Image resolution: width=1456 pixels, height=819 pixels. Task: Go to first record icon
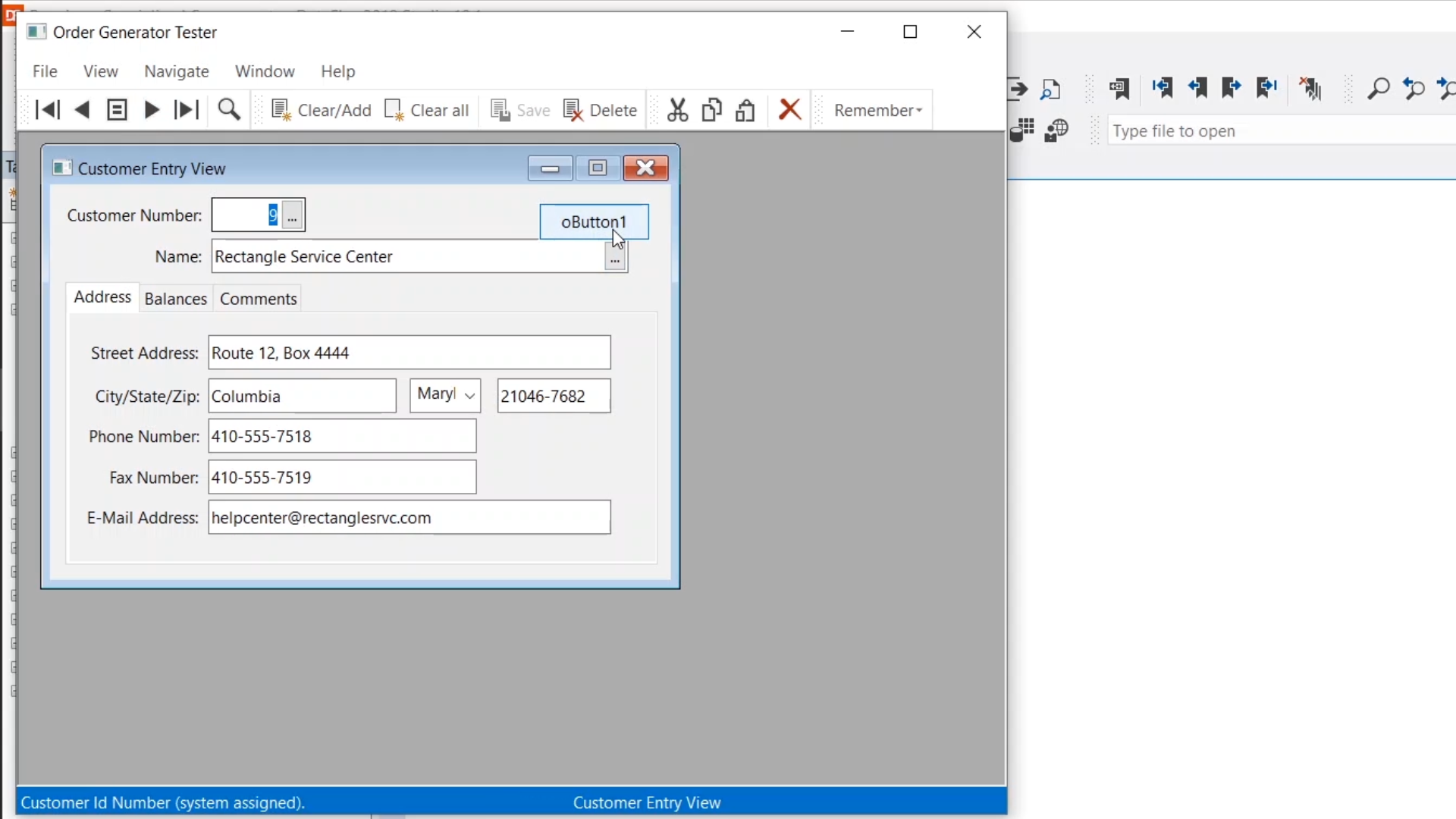pyautogui.click(x=47, y=110)
